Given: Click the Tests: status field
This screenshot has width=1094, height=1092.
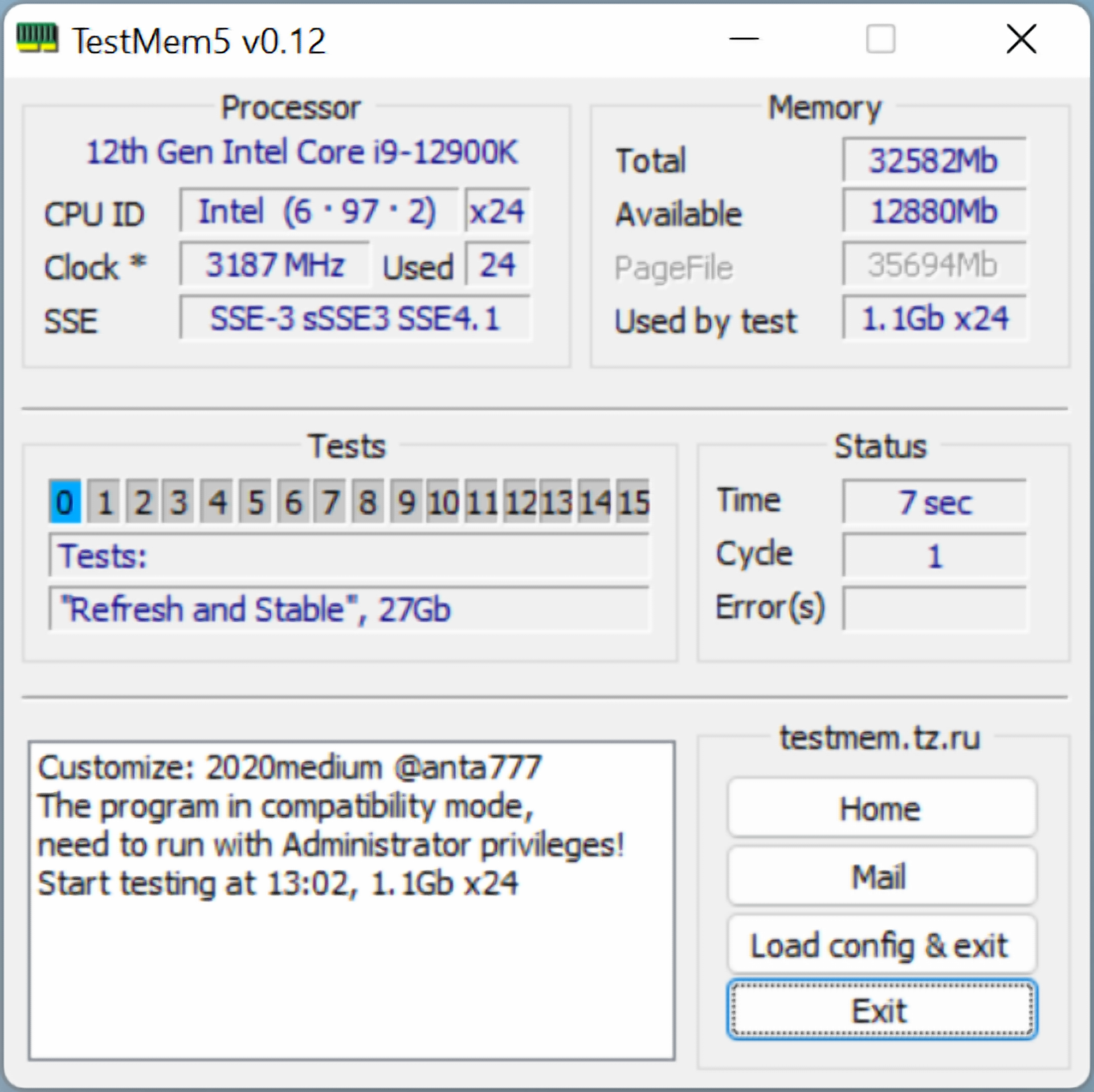Looking at the screenshot, I should pyautogui.click(x=349, y=556).
